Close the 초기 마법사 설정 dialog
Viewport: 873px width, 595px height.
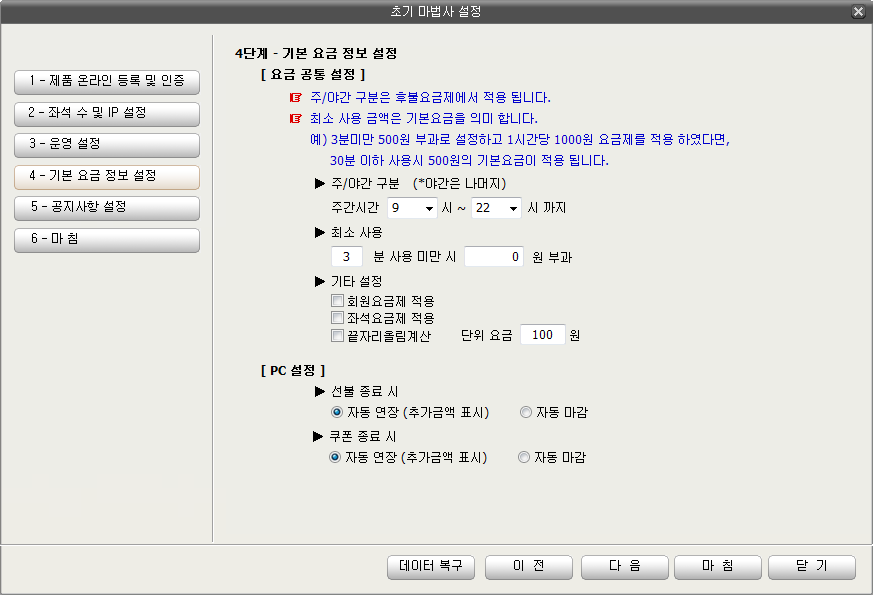[859, 12]
